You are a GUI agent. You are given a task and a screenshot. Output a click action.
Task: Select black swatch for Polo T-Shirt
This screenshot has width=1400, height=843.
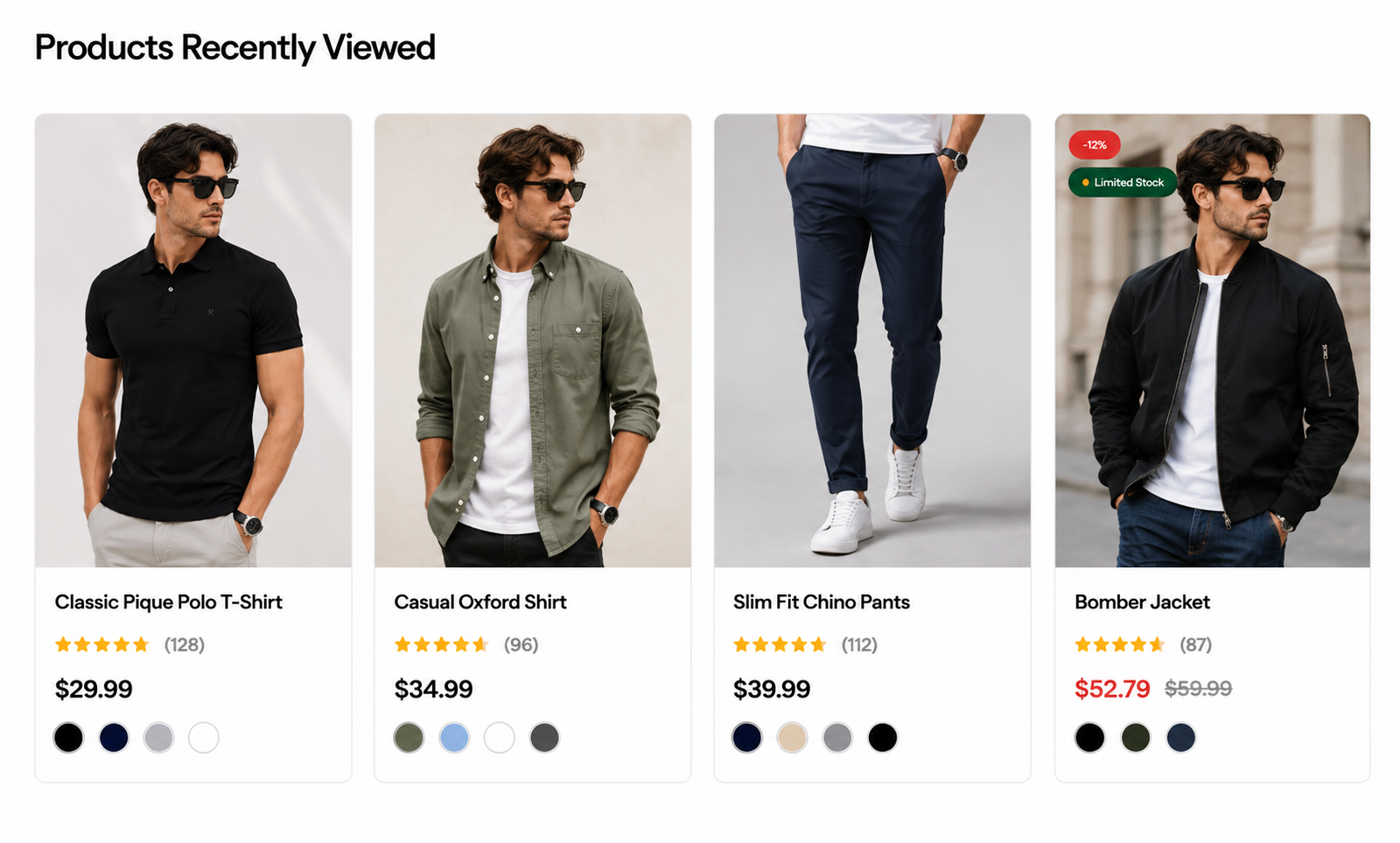tap(68, 737)
